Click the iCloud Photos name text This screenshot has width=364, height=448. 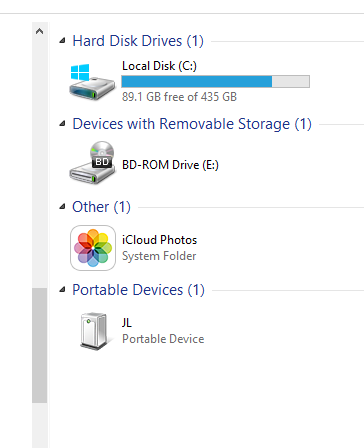coord(159,240)
